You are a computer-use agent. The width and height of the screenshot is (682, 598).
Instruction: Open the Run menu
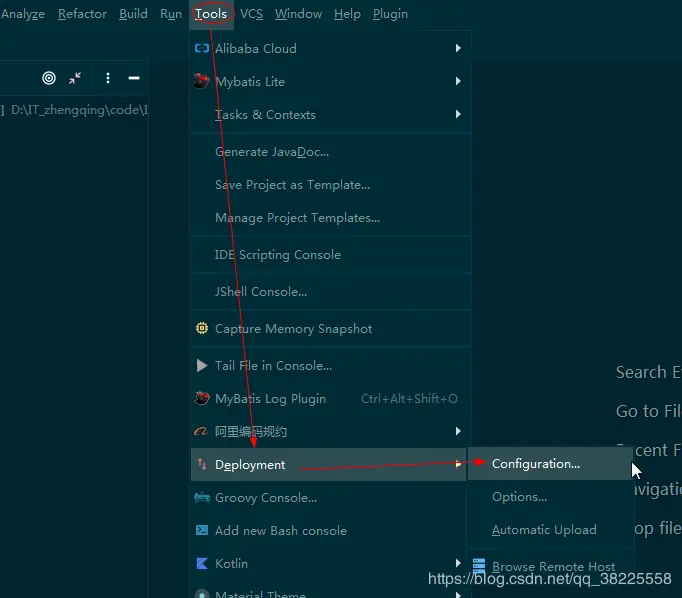click(x=170, y=14)
